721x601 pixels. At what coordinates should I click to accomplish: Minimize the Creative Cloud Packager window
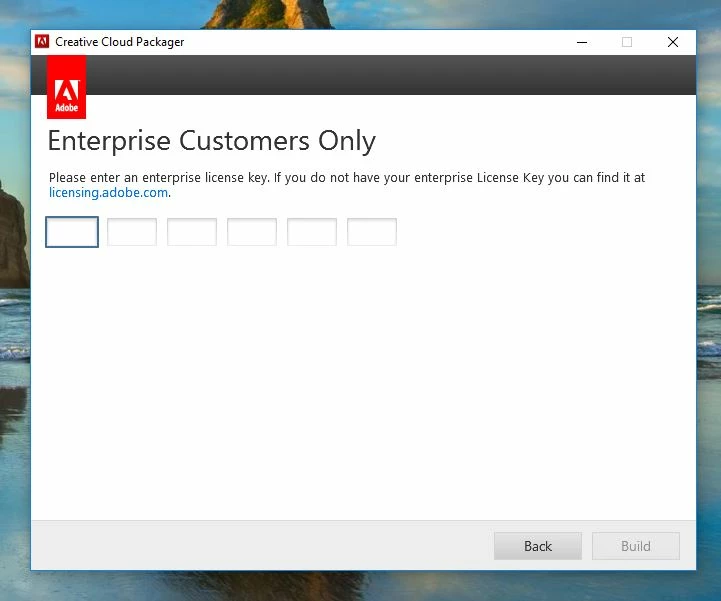(582, 42)
